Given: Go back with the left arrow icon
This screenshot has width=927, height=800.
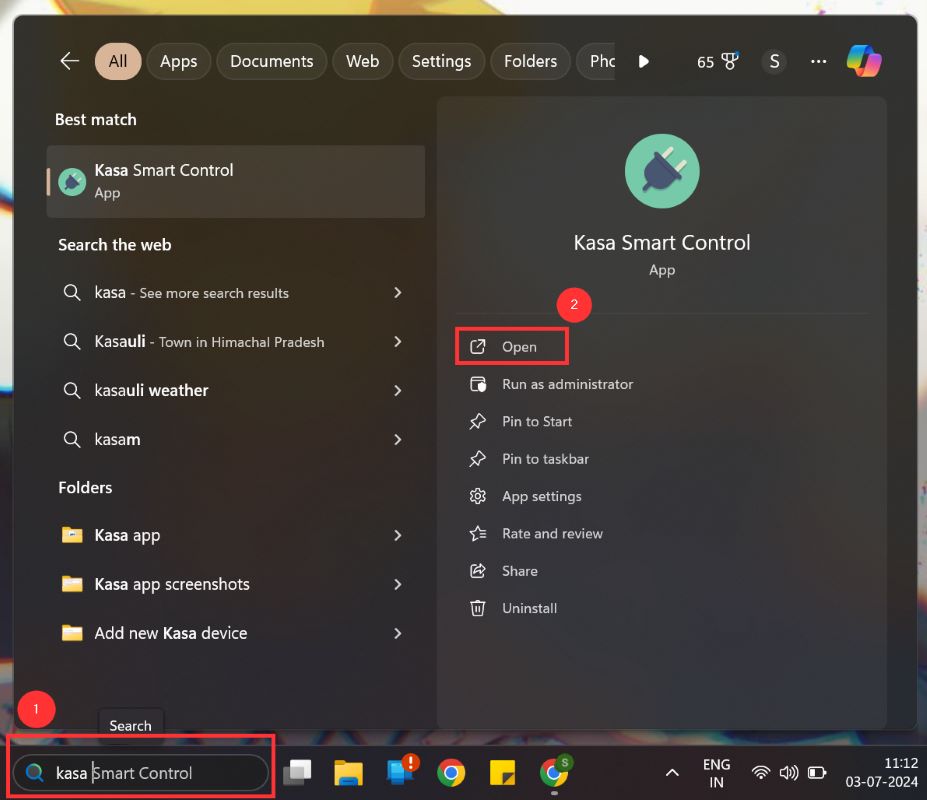Looking at the screenshot, I should 70,61.
